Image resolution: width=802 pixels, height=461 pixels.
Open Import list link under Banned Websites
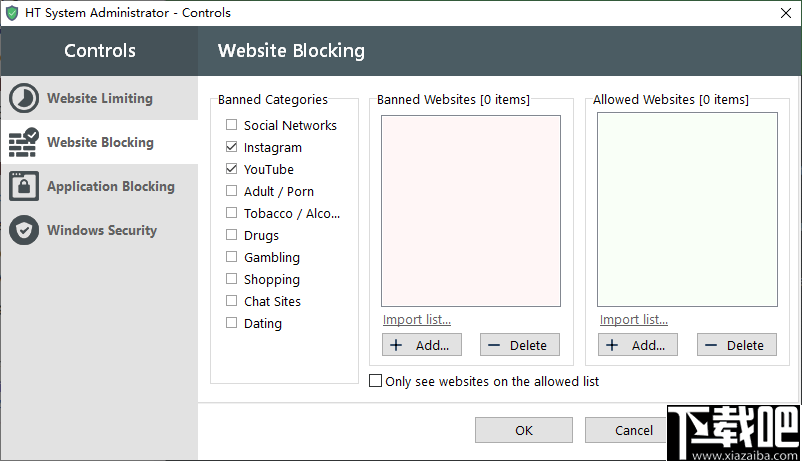[x=417, y=320]
